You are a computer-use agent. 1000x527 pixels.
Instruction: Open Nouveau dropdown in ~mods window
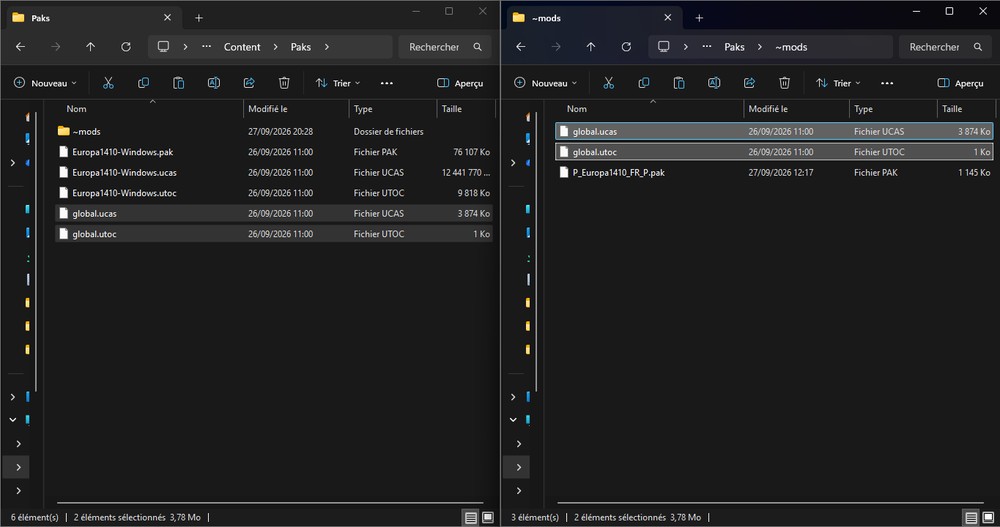click(545, 83)
